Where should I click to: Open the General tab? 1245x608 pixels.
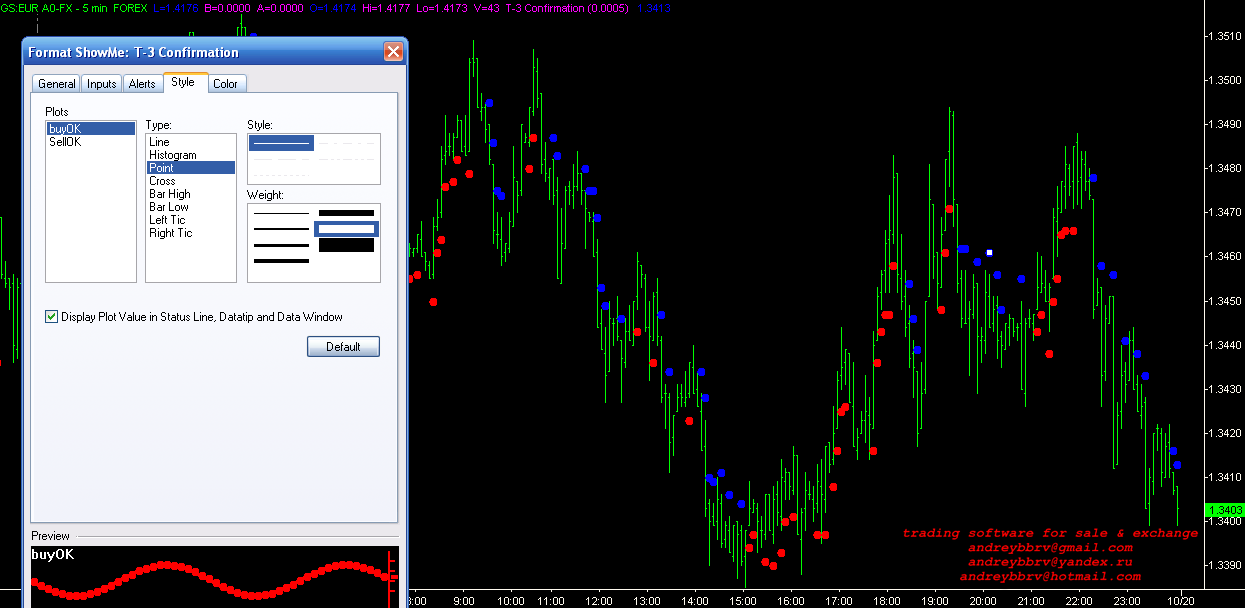[56, 84]
